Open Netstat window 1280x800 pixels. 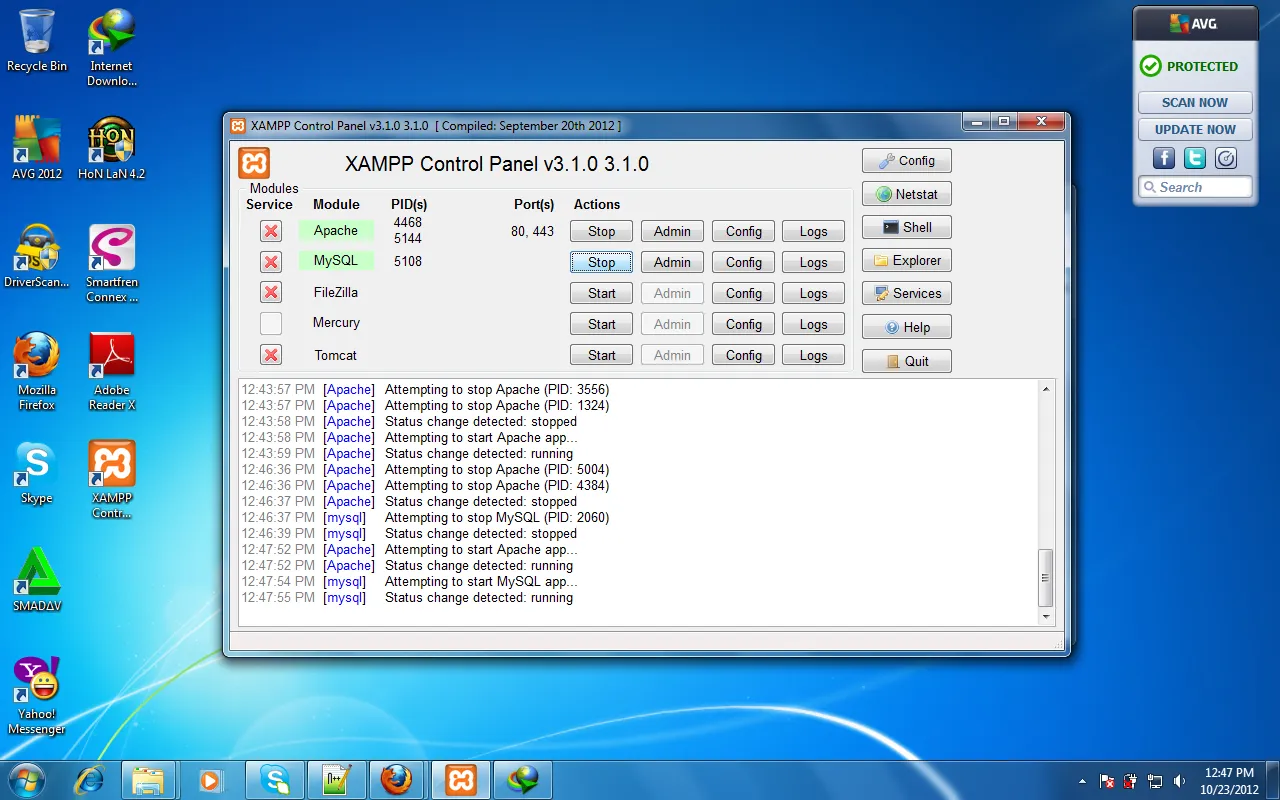pos(906,194)
